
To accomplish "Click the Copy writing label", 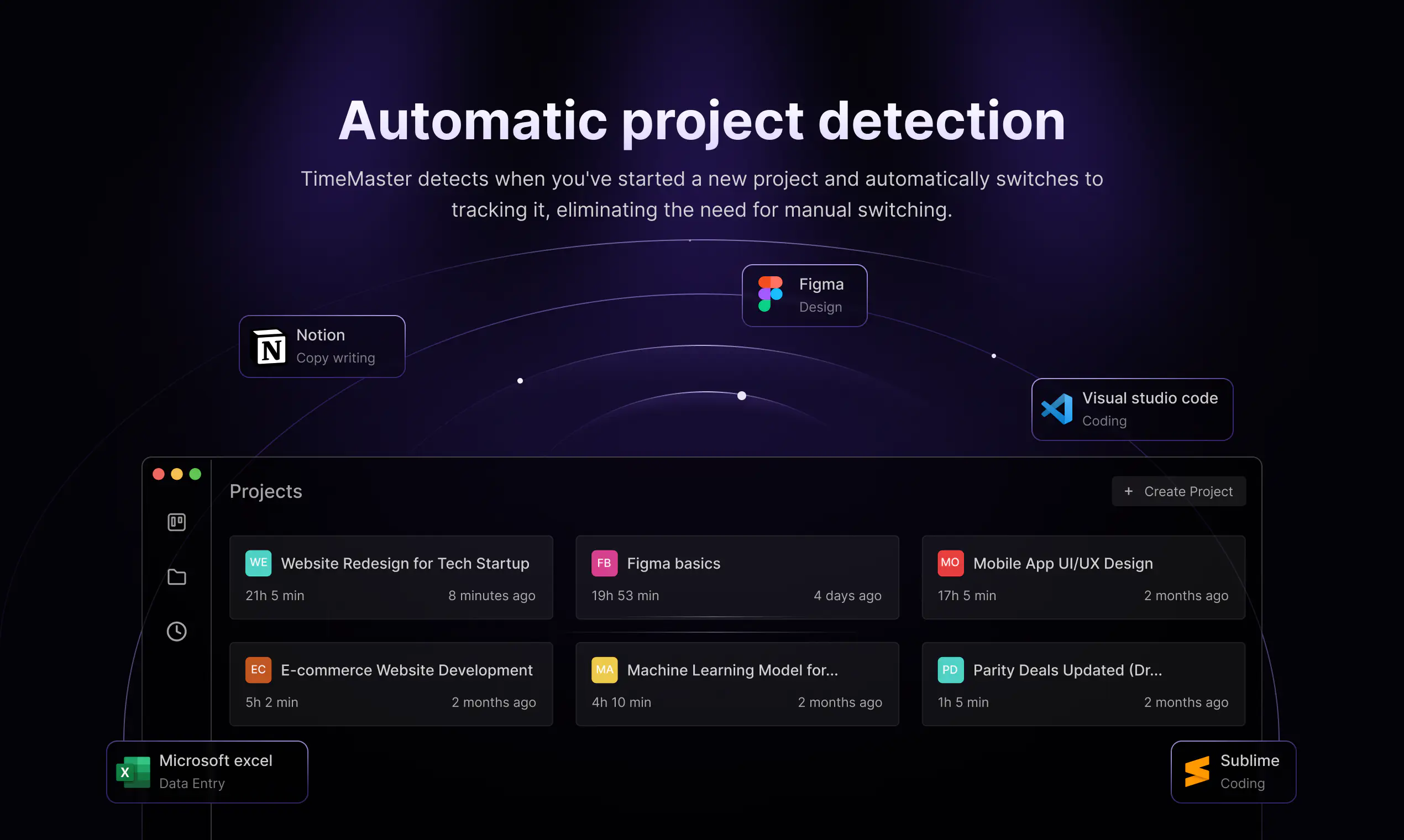I will pyautogui.click(x=336, y=358).
